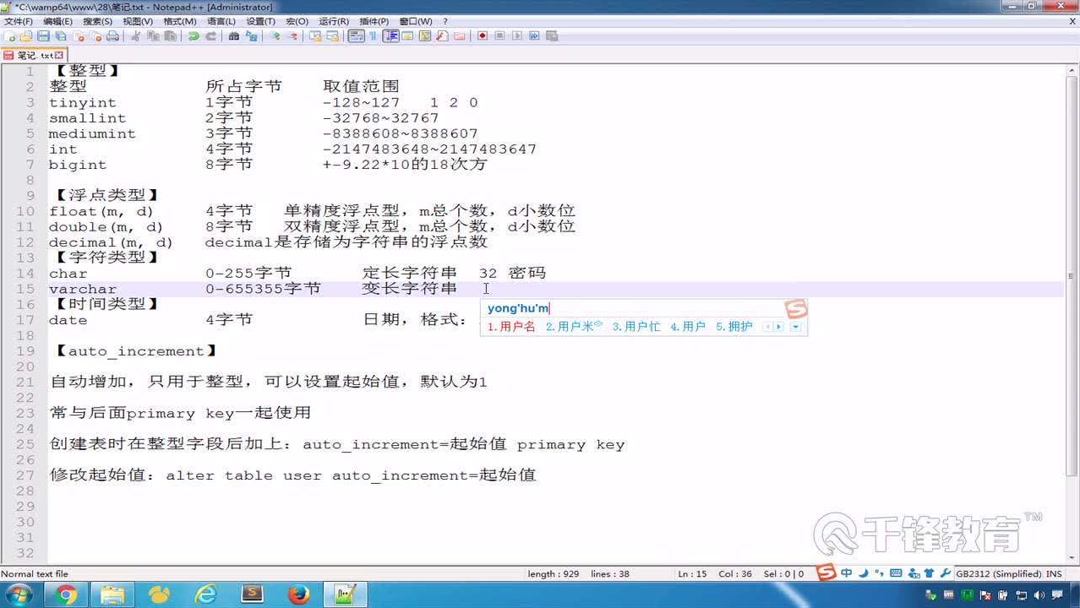This screenshot has height=608, width=1080.
Task: Open the 插件(P) plugins menu
Action: [372, 21]
